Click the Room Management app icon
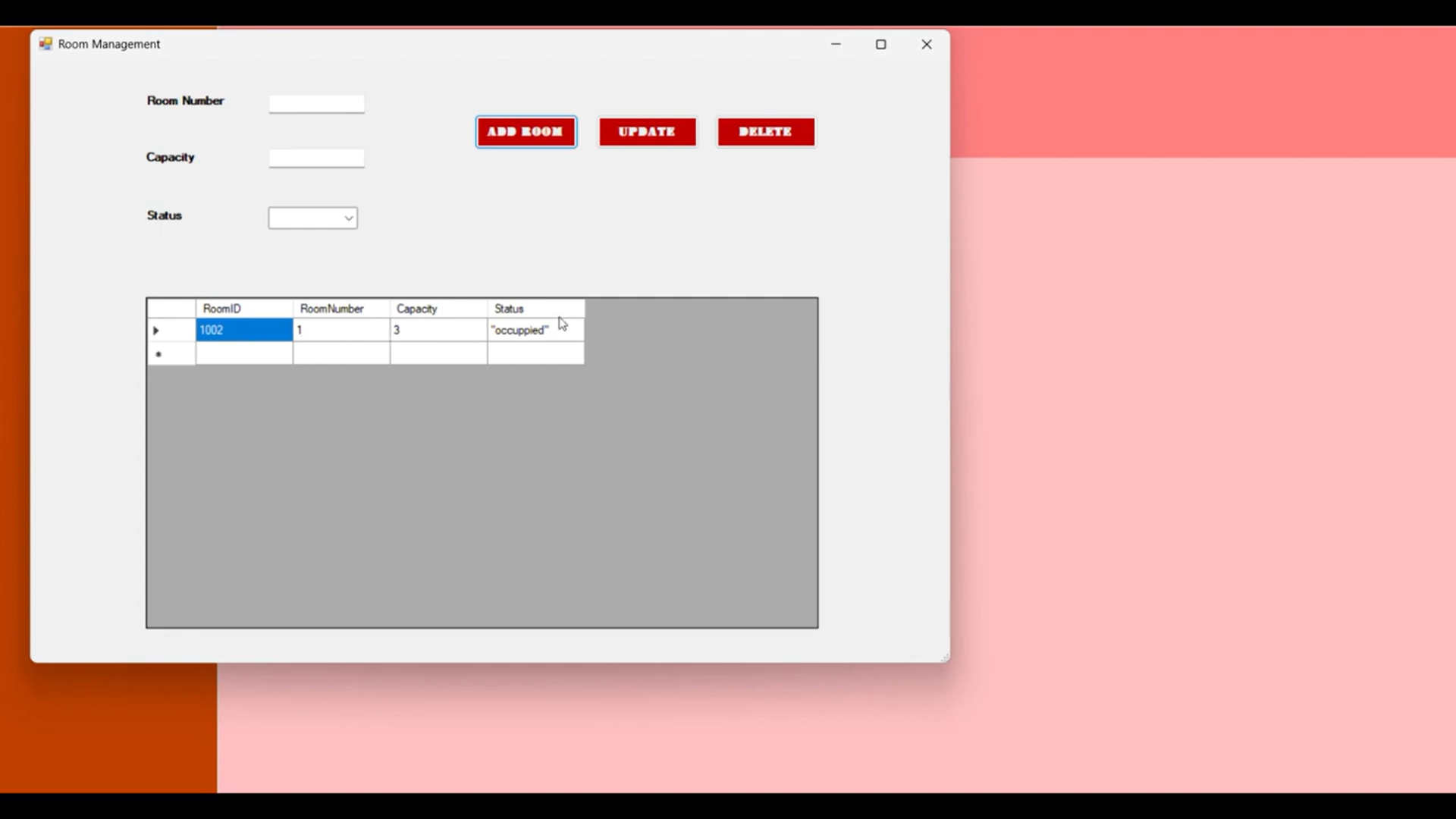This screenshot has height=819, width=1456. [45, 44]
